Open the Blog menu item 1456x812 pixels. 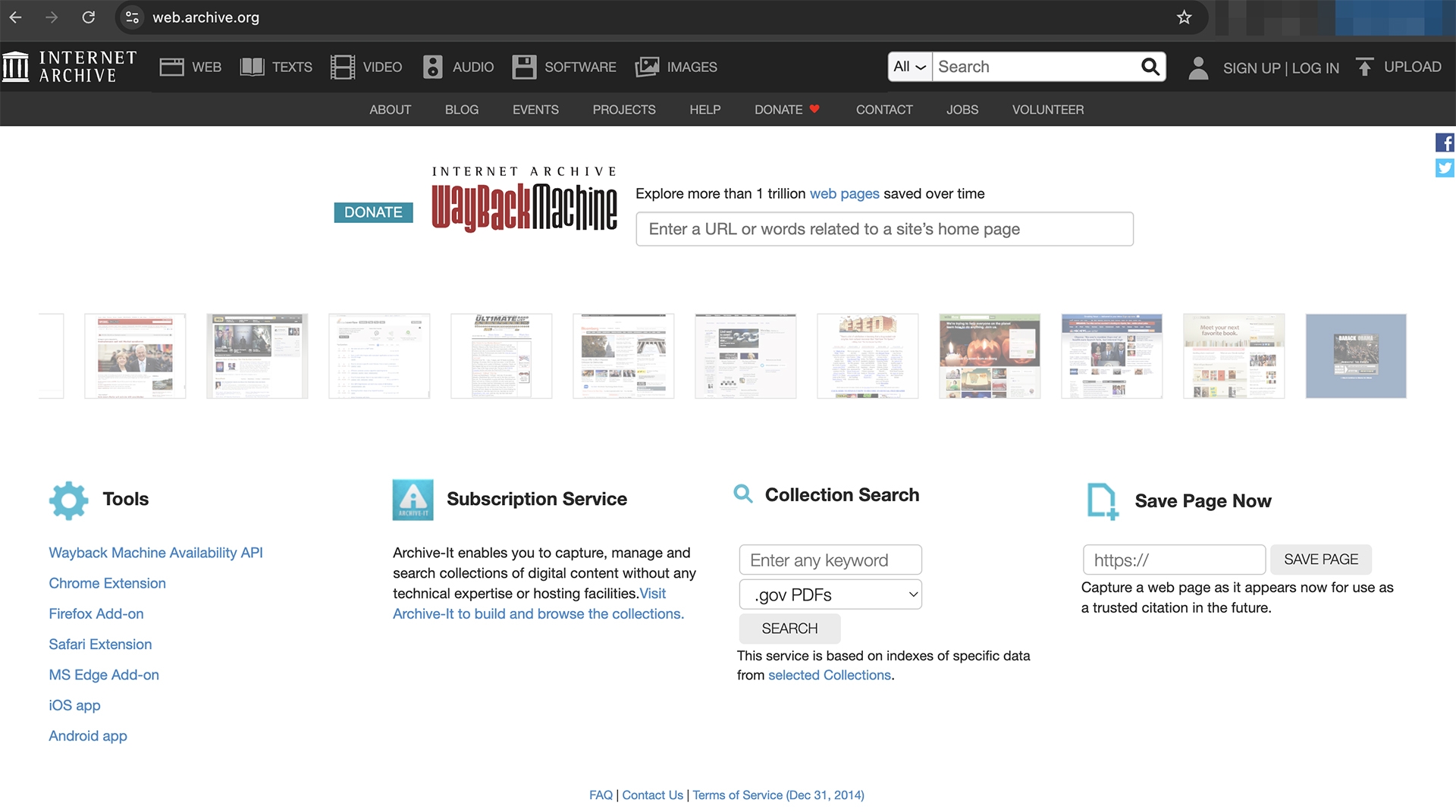(462, 109)
